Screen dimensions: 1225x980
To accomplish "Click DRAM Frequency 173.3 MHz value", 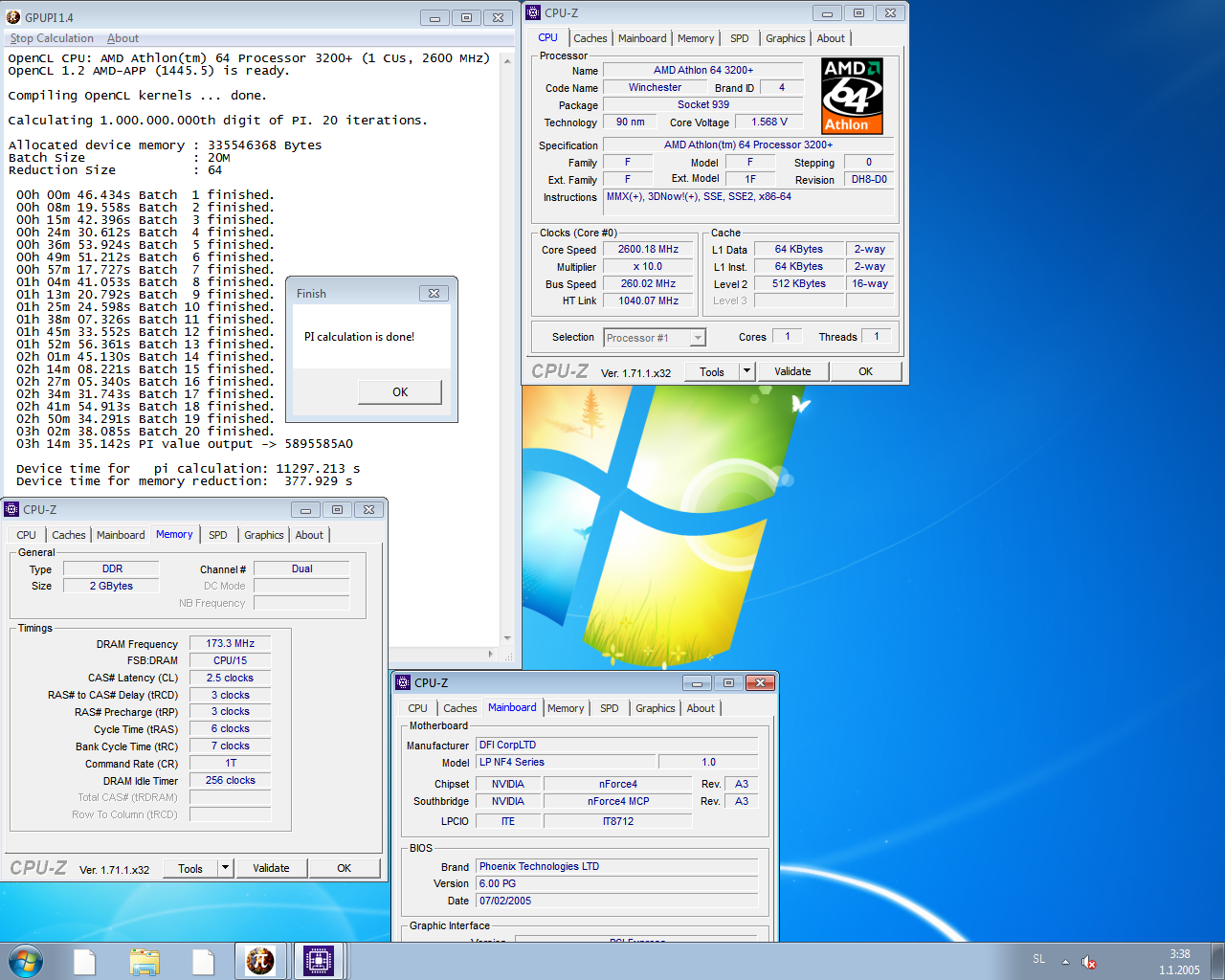I will [230, 643].
